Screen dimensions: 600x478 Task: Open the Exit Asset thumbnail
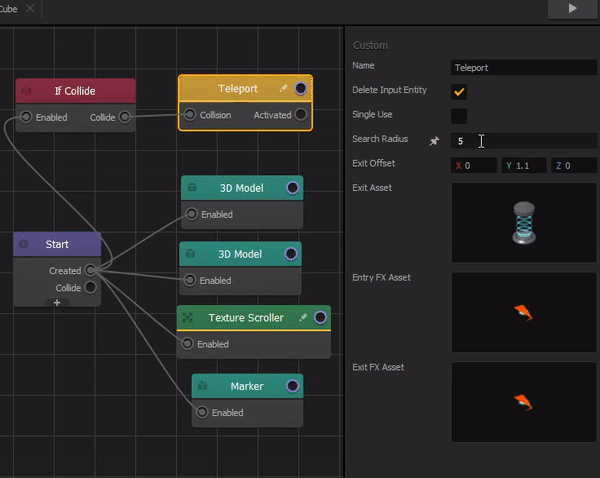524,222
